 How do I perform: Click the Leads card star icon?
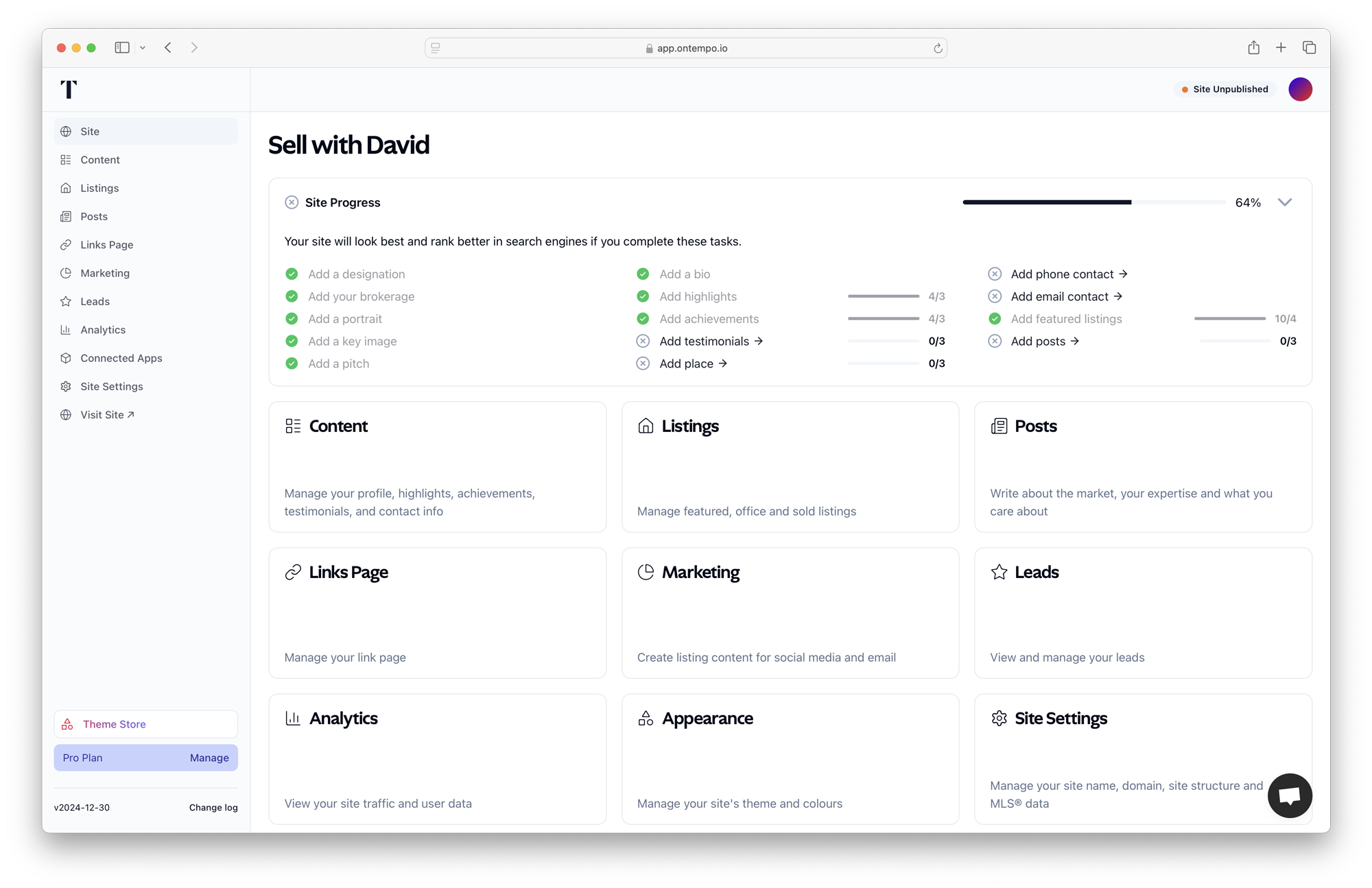point(999,572)
